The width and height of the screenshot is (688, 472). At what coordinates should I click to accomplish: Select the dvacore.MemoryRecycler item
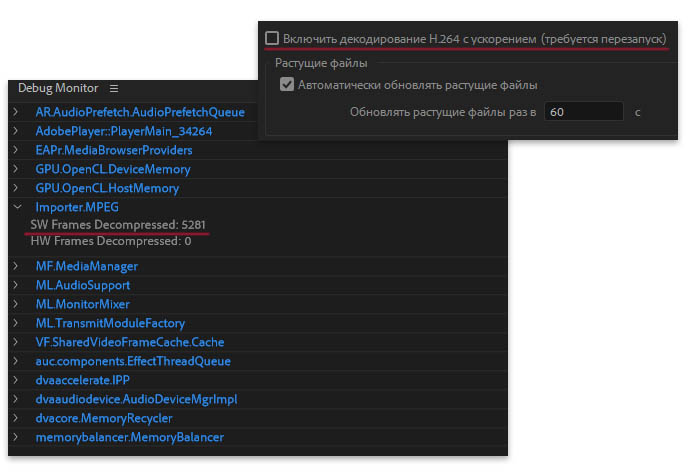[x=104, y=418]
